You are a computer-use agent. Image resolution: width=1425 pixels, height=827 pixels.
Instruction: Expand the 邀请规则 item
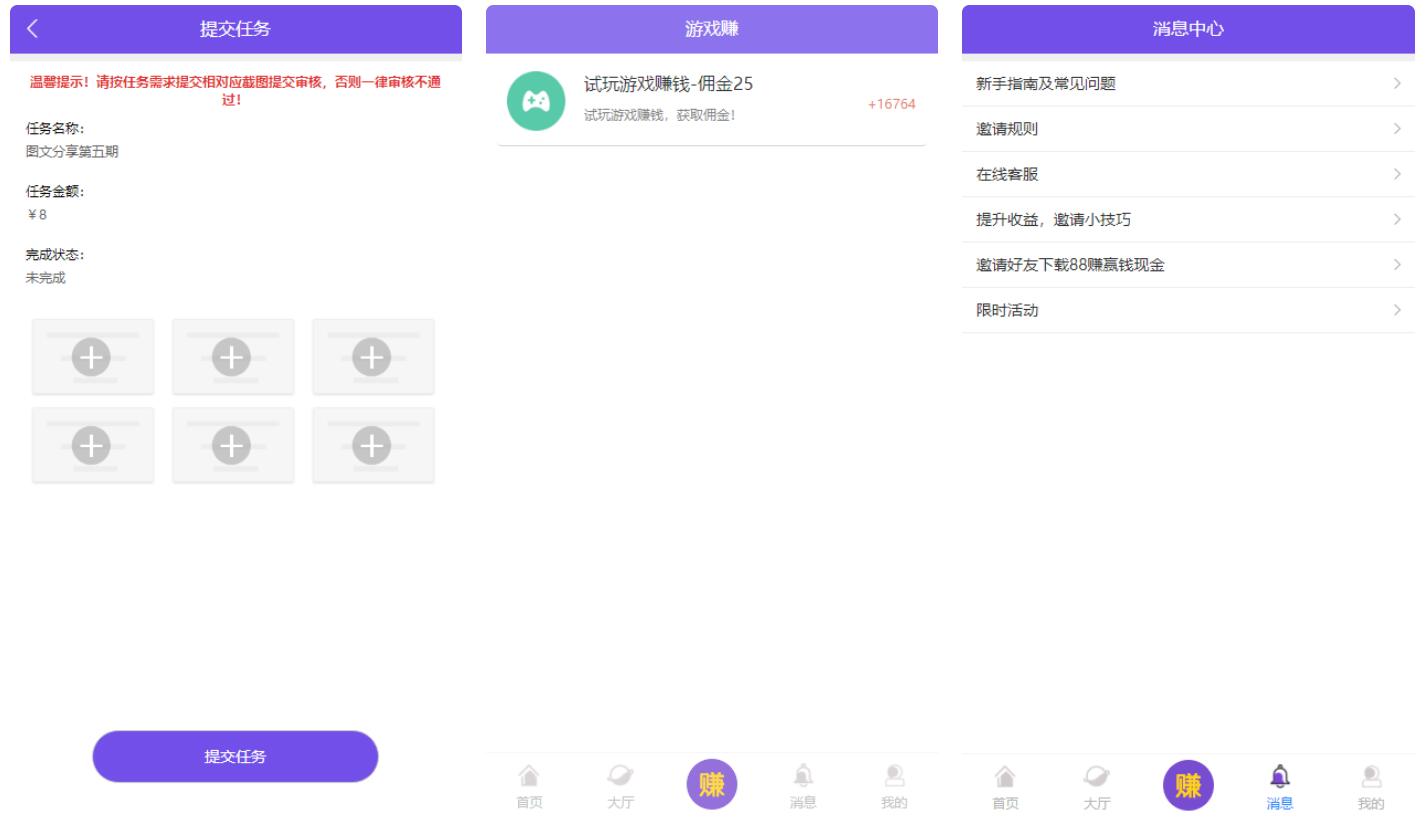1186,129
